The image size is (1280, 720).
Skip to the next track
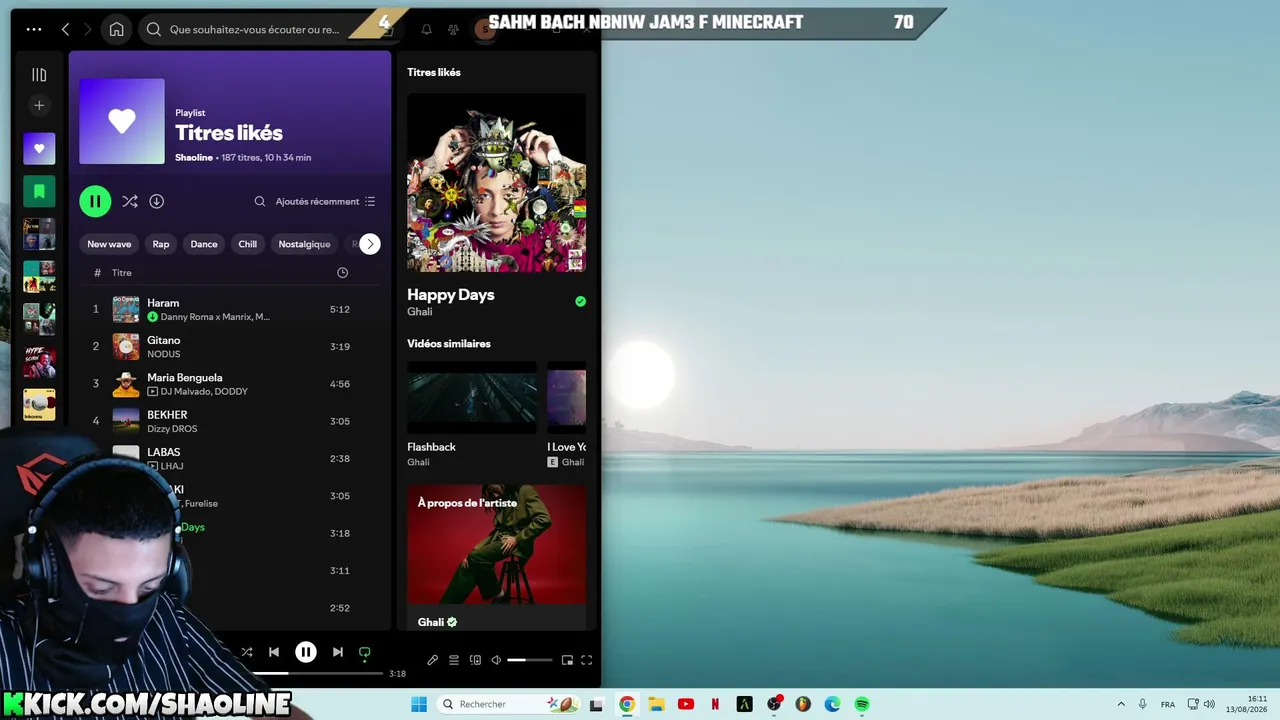tap(338, 652)
